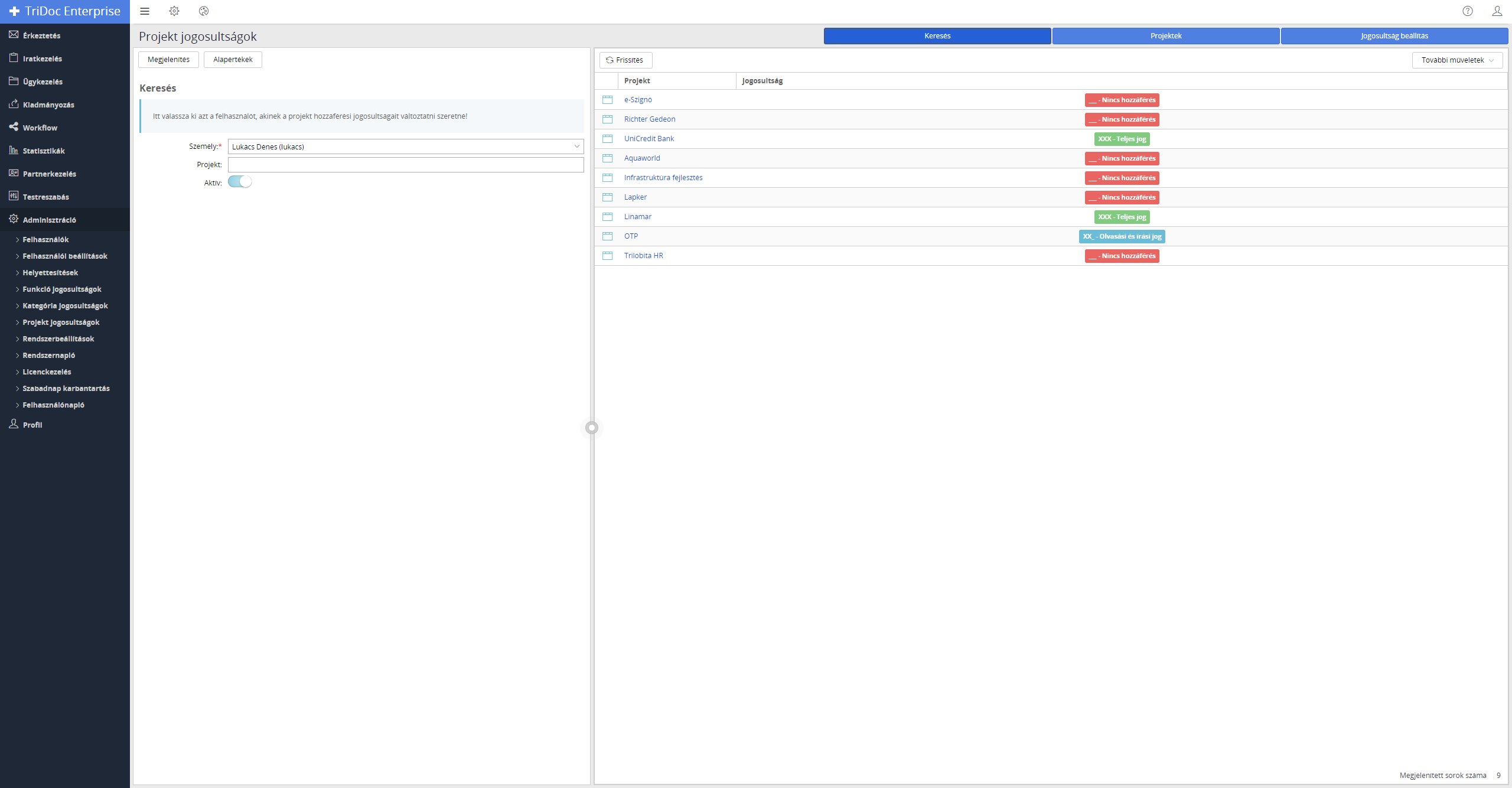1512x788 pixels.
Task: Open the help question mark icon
Action: (x=1467, y=11)
